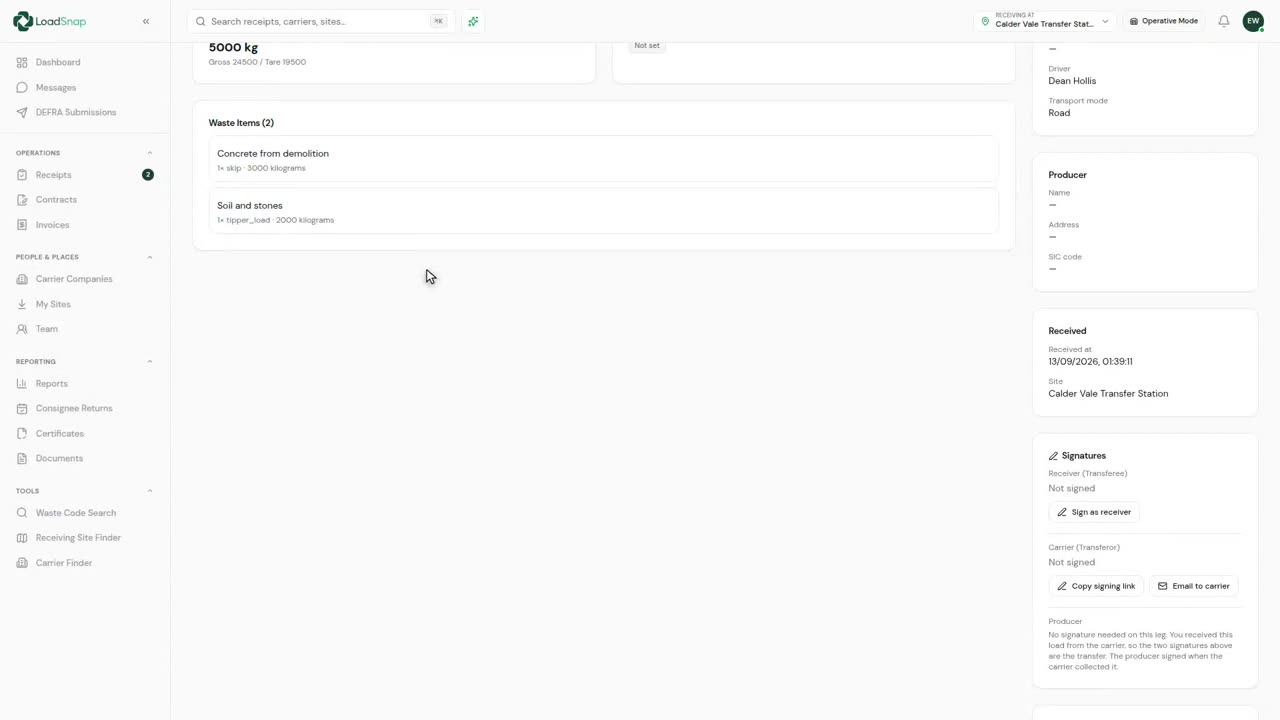The height and width of the screenshot is (720, 1280).
Task: Collapse the sidebar with double chevron icon
Action: (146, 21)
